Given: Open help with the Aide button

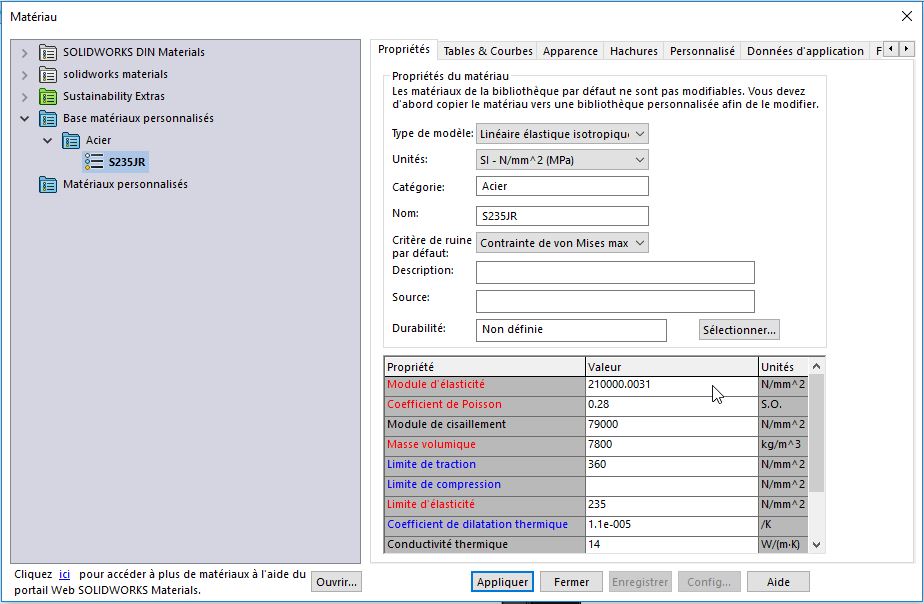Looking at the screenshot, I should point(778,582).
